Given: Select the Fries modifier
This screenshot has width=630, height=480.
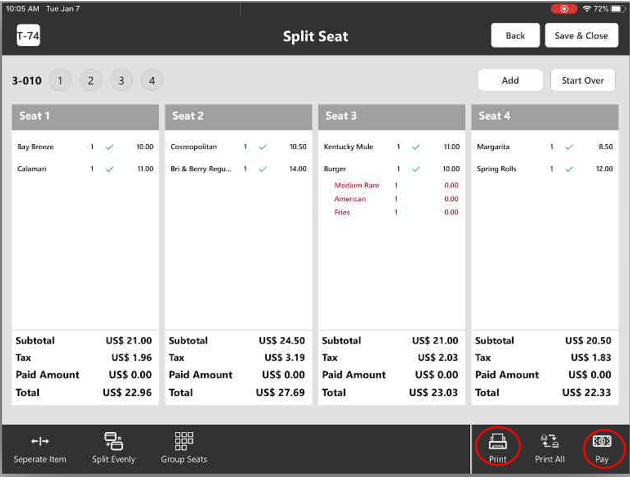Looking at the screenshot, I should pos(396,212).
